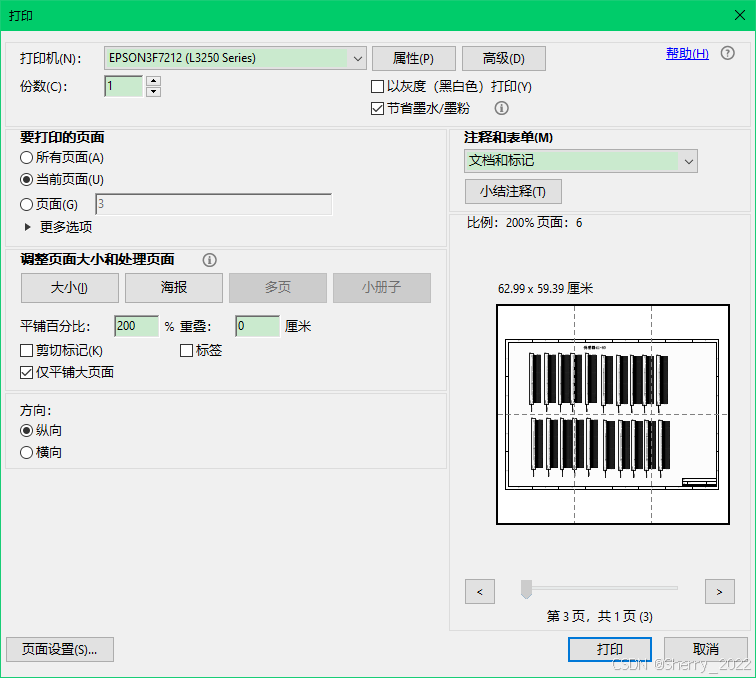Click the 比例: 200% 页面: 6 text
This screenshot has width=756, height=678.
click(x=525, y=223)
